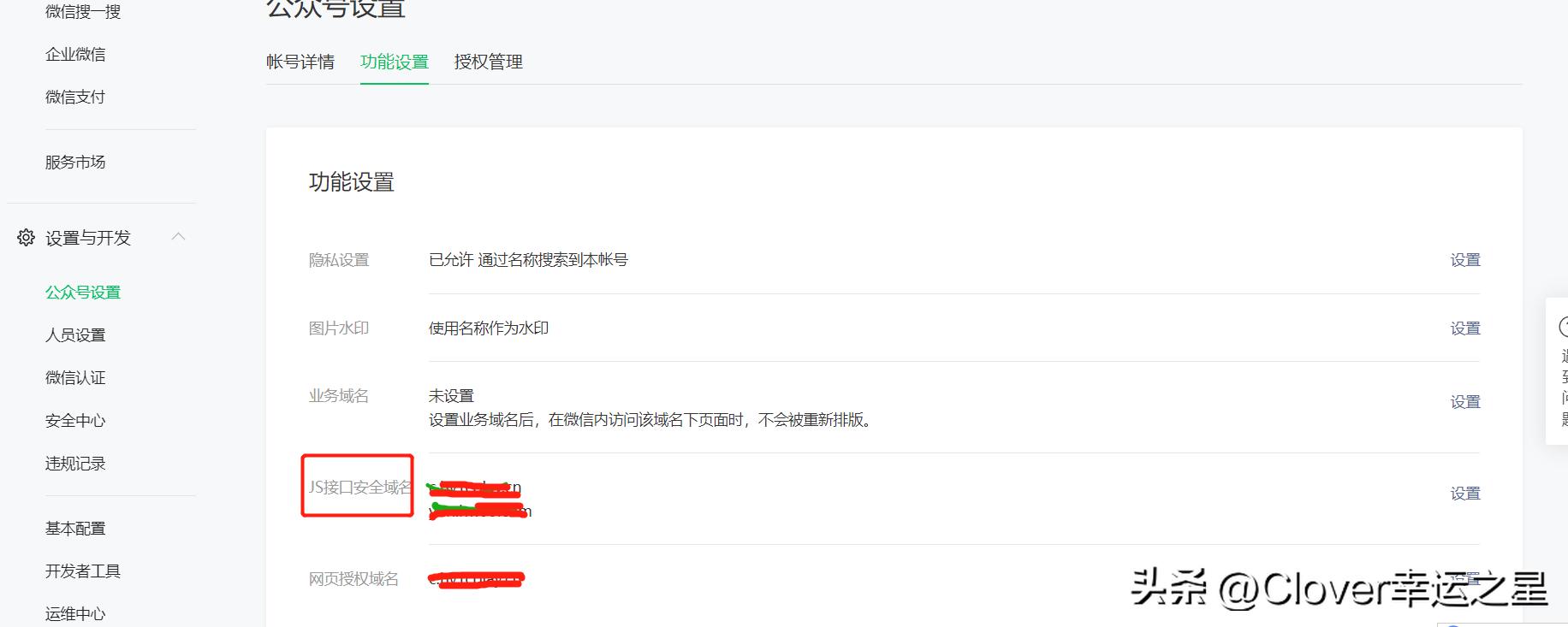Click the 图片水印 row label

tap(339, 328)
